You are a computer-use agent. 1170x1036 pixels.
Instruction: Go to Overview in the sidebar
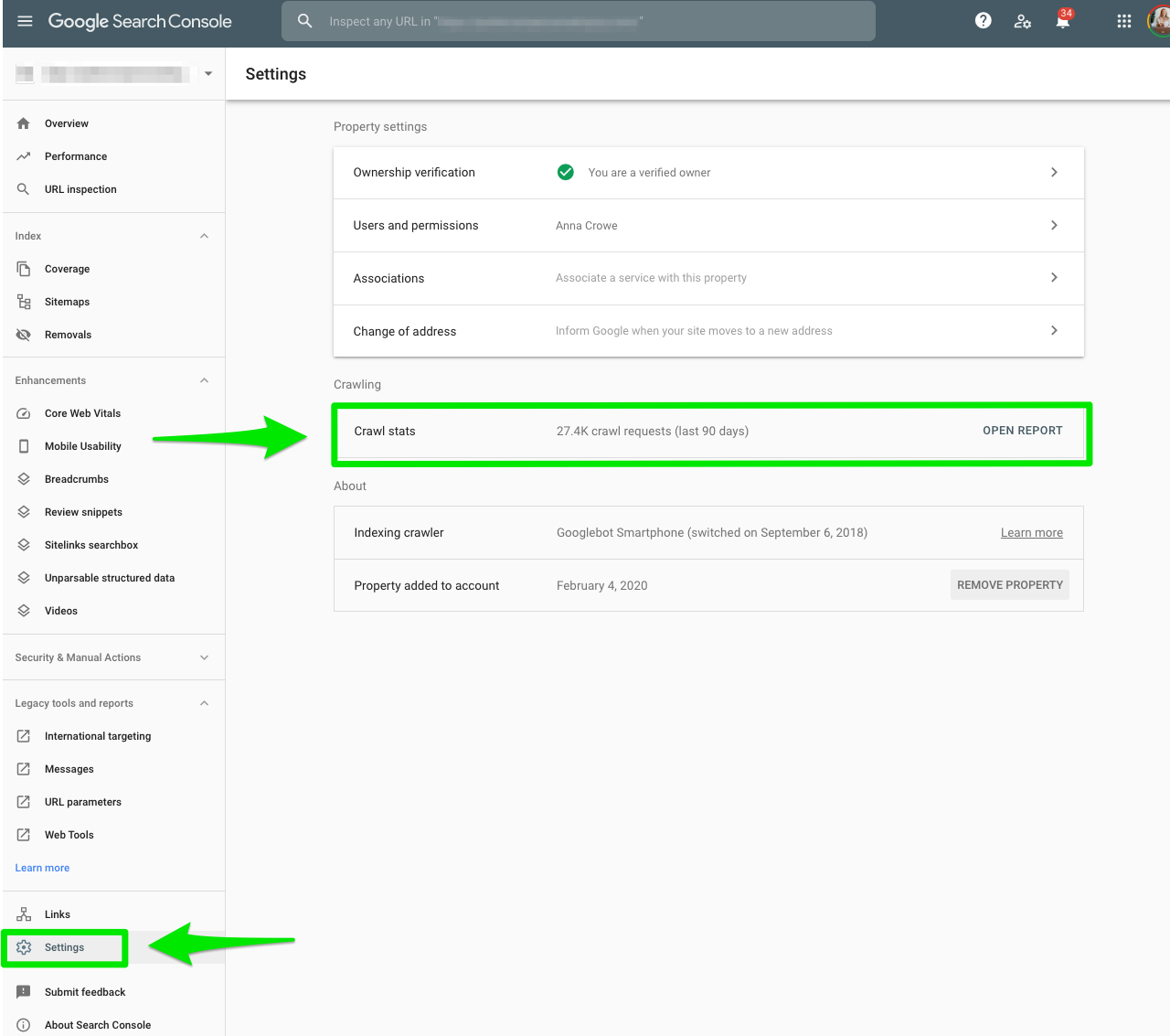(67, 123)
